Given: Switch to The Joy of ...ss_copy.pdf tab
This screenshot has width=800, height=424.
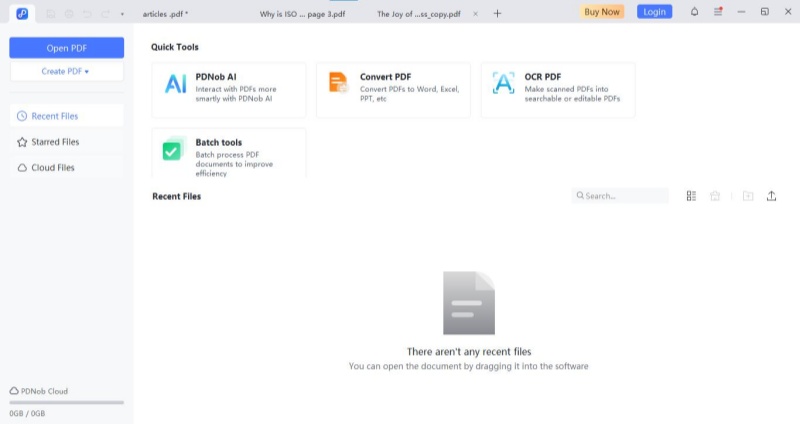Looking at the screenshot, I should coord(418,14).
